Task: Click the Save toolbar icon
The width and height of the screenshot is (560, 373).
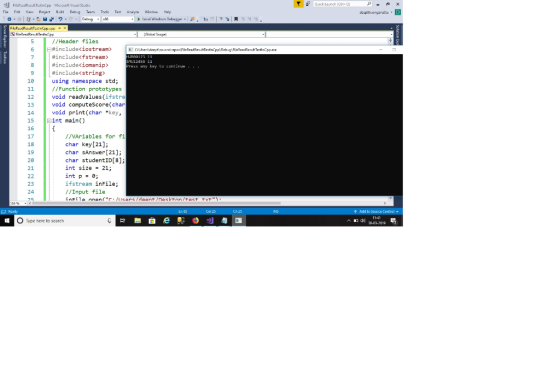Action: (45, 19)
